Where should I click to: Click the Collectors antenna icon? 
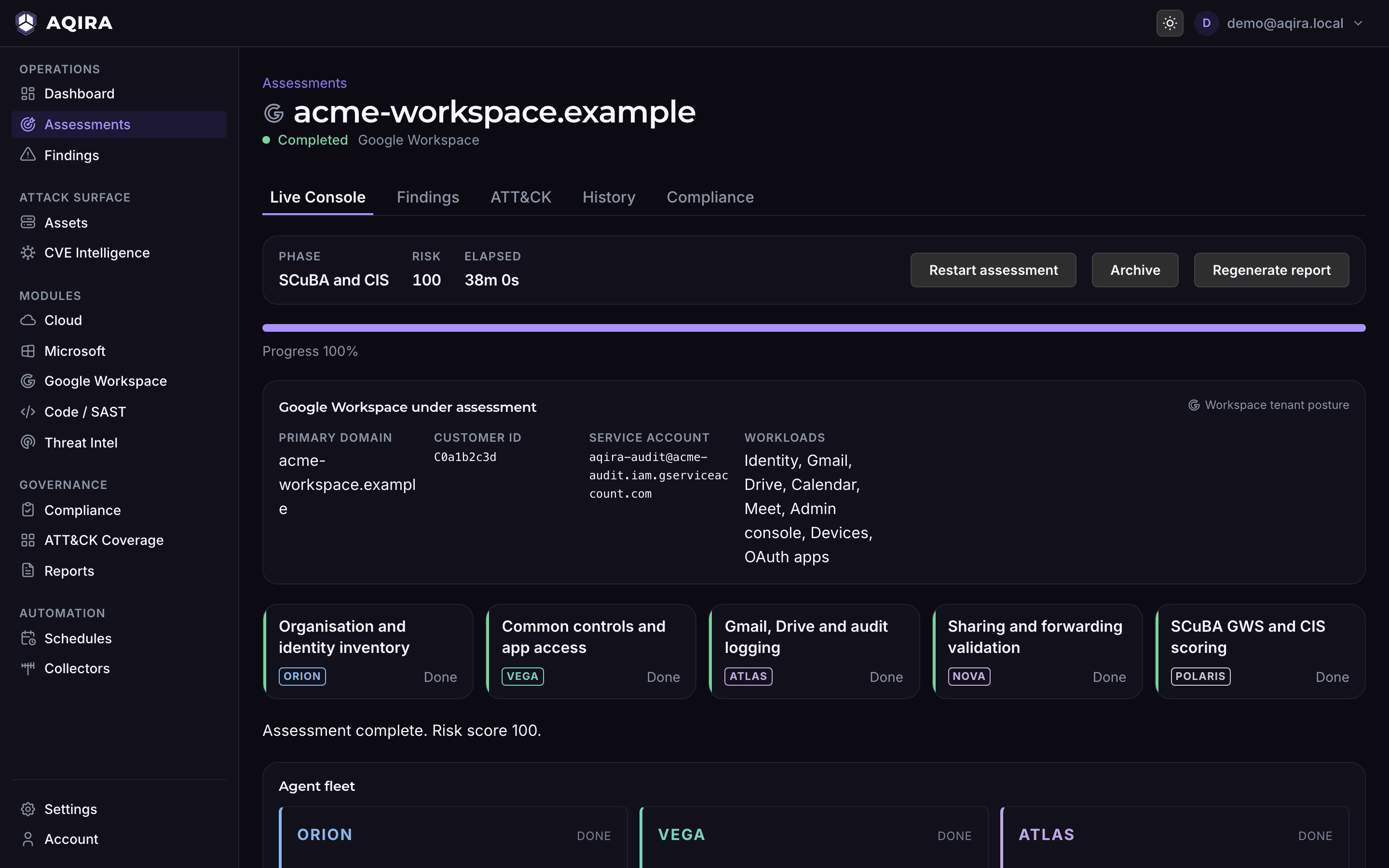point(27,668)
